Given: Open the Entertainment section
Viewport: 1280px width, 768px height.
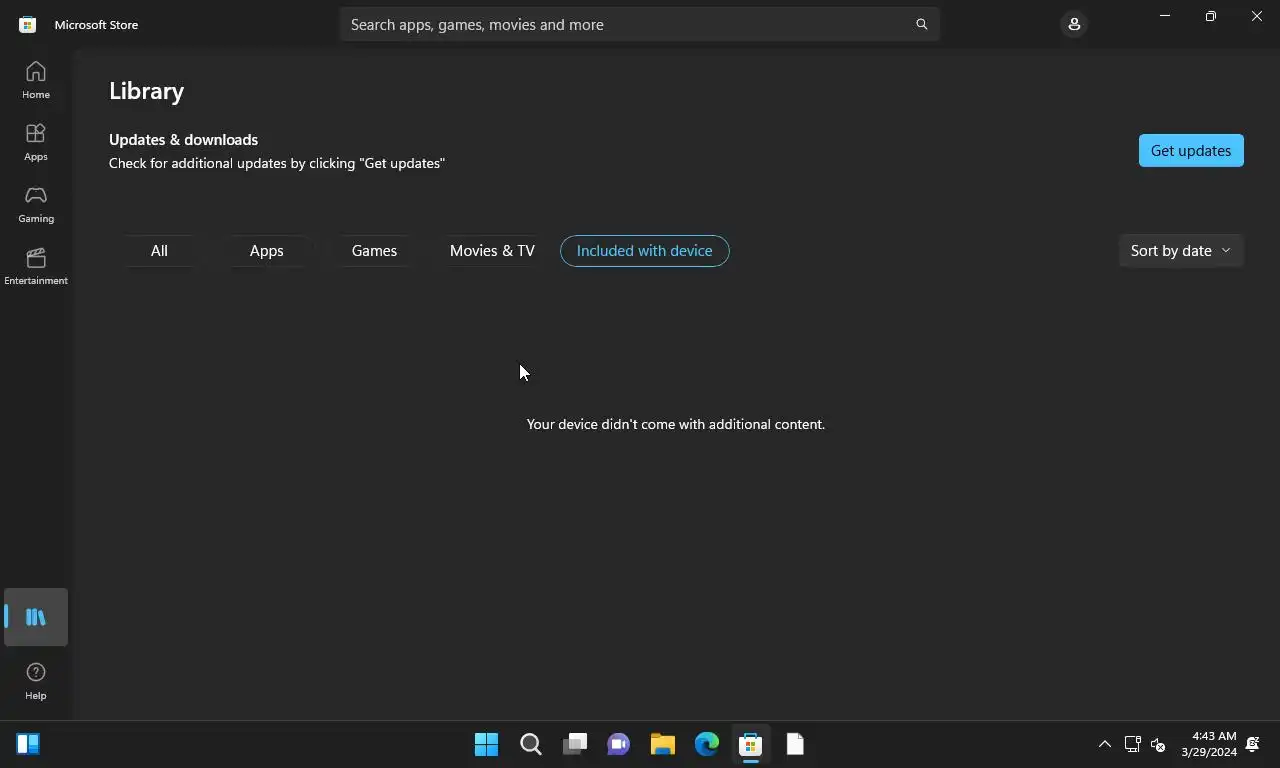Looking at the screenshot, I should point(36,266).
